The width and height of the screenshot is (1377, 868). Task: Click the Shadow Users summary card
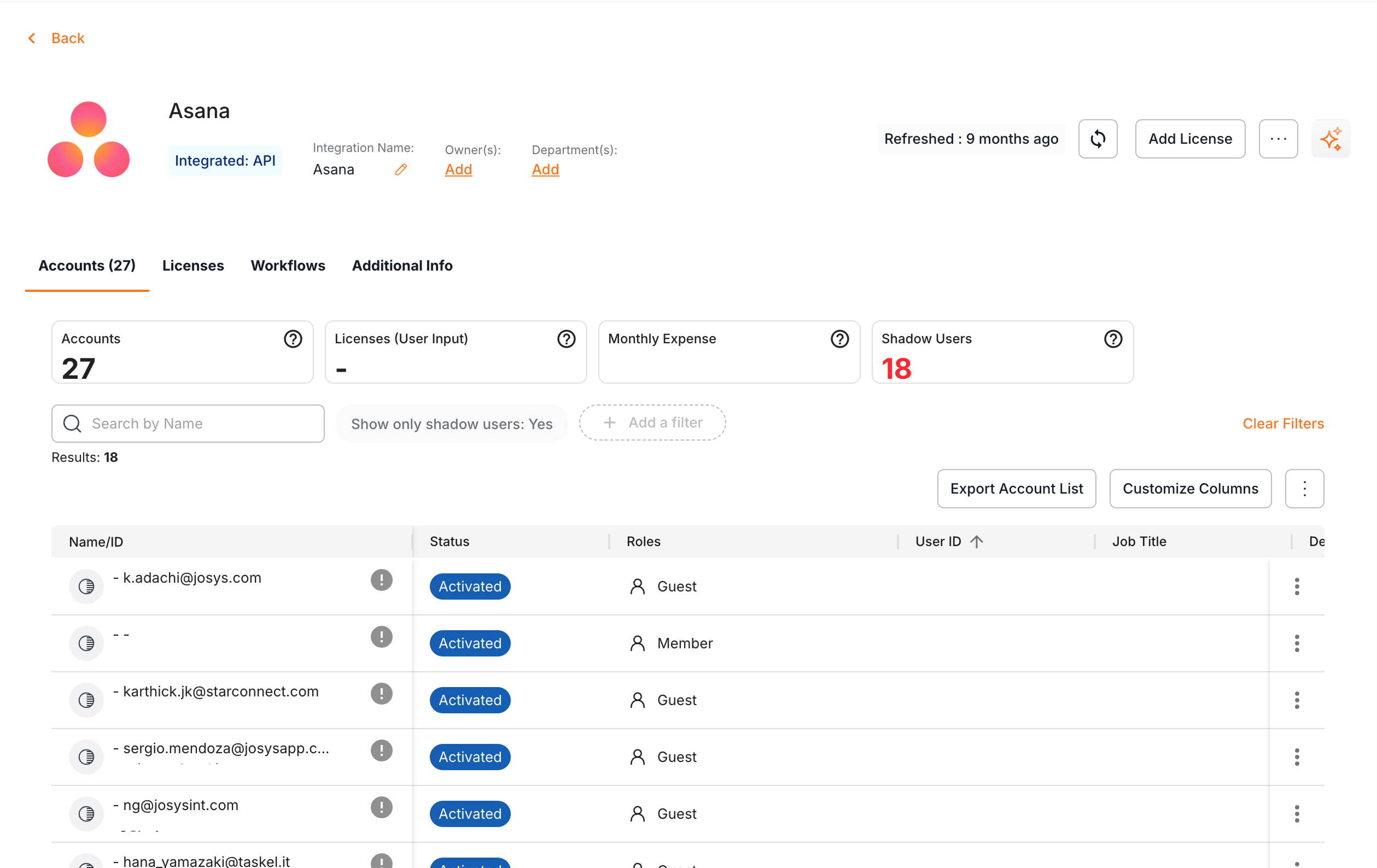pos(1002,352)
